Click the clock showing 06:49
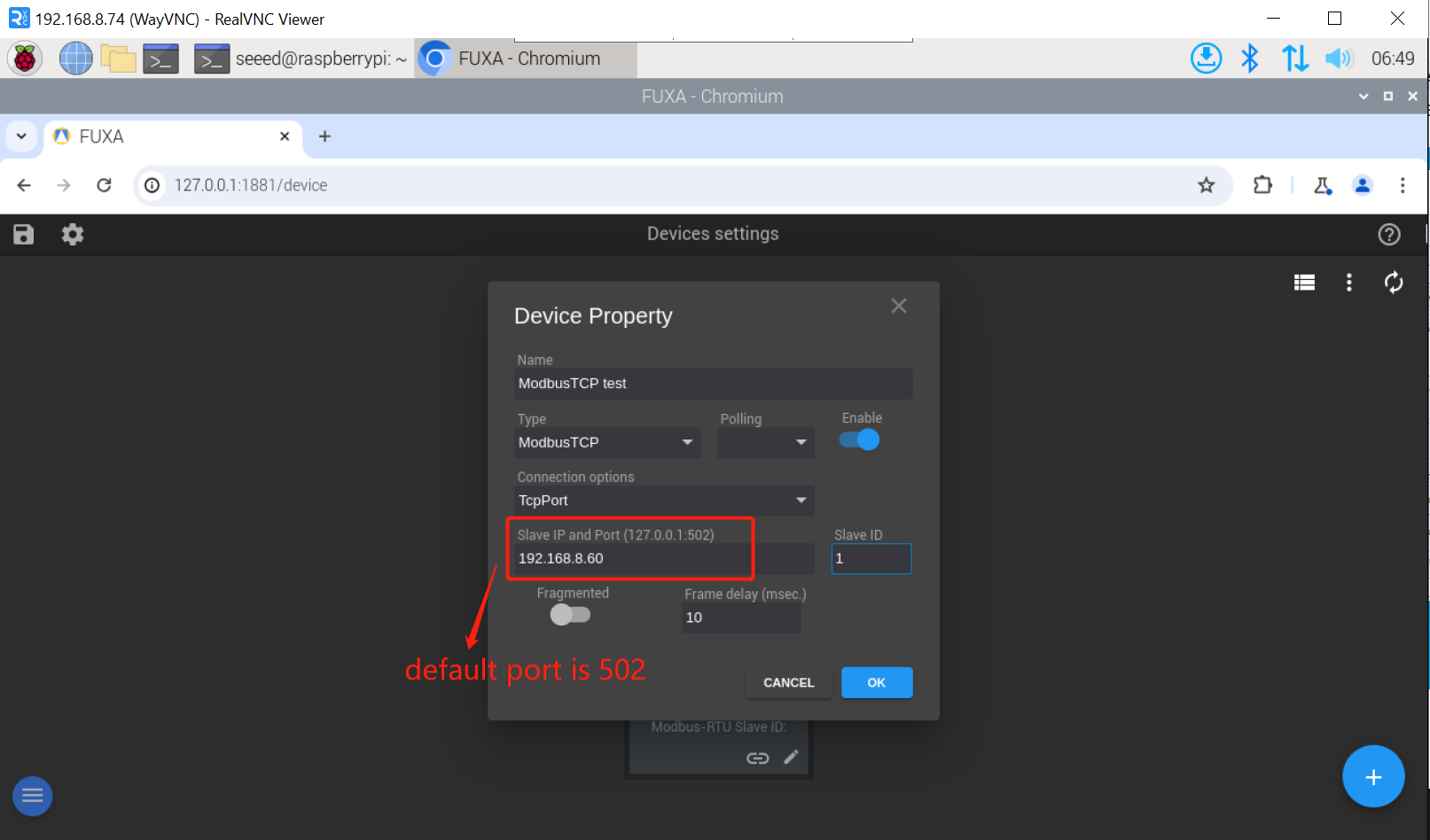The height and width of the screenshot is (840, 1430). (1393, 58)
